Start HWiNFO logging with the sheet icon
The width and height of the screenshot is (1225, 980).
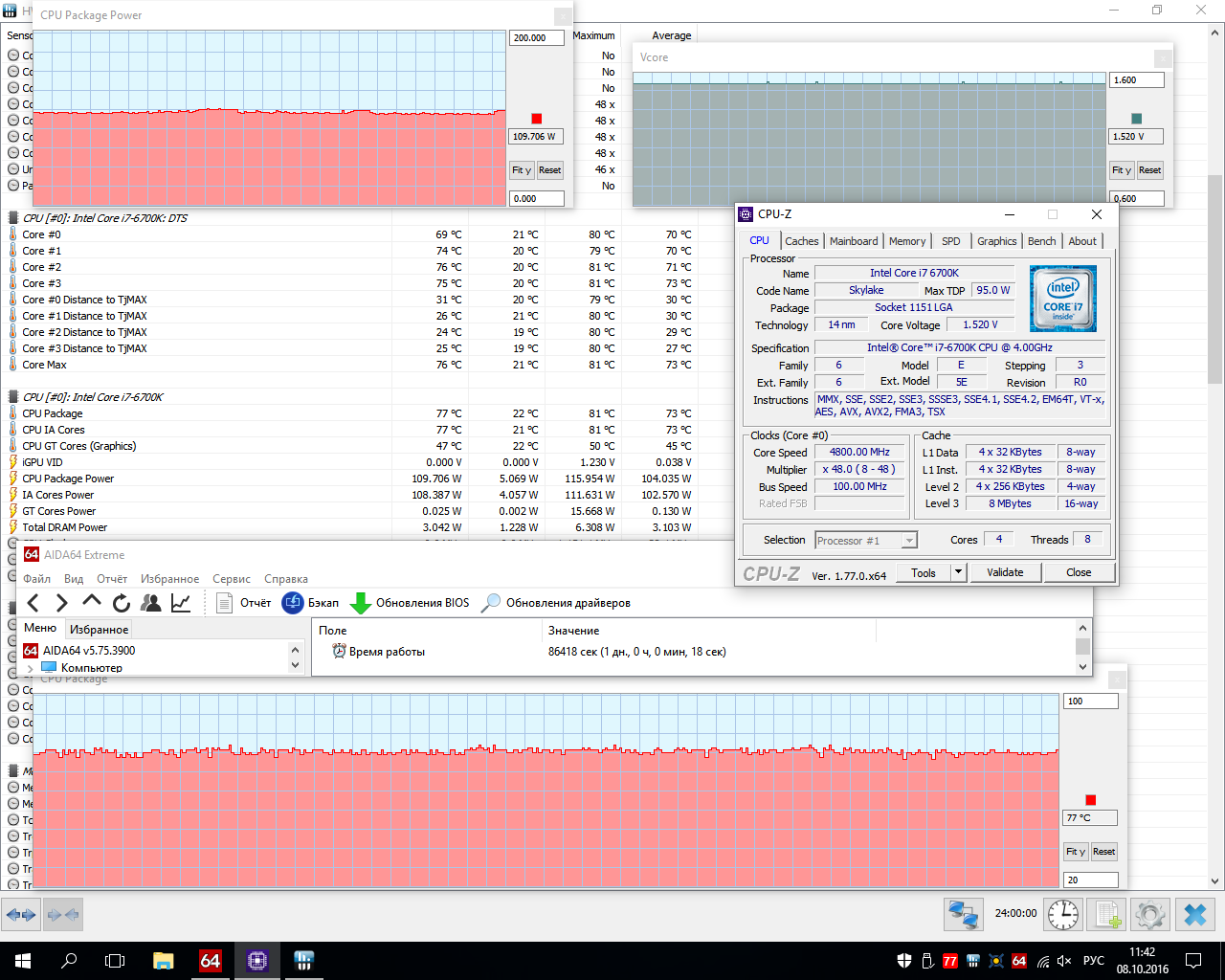1108,915
